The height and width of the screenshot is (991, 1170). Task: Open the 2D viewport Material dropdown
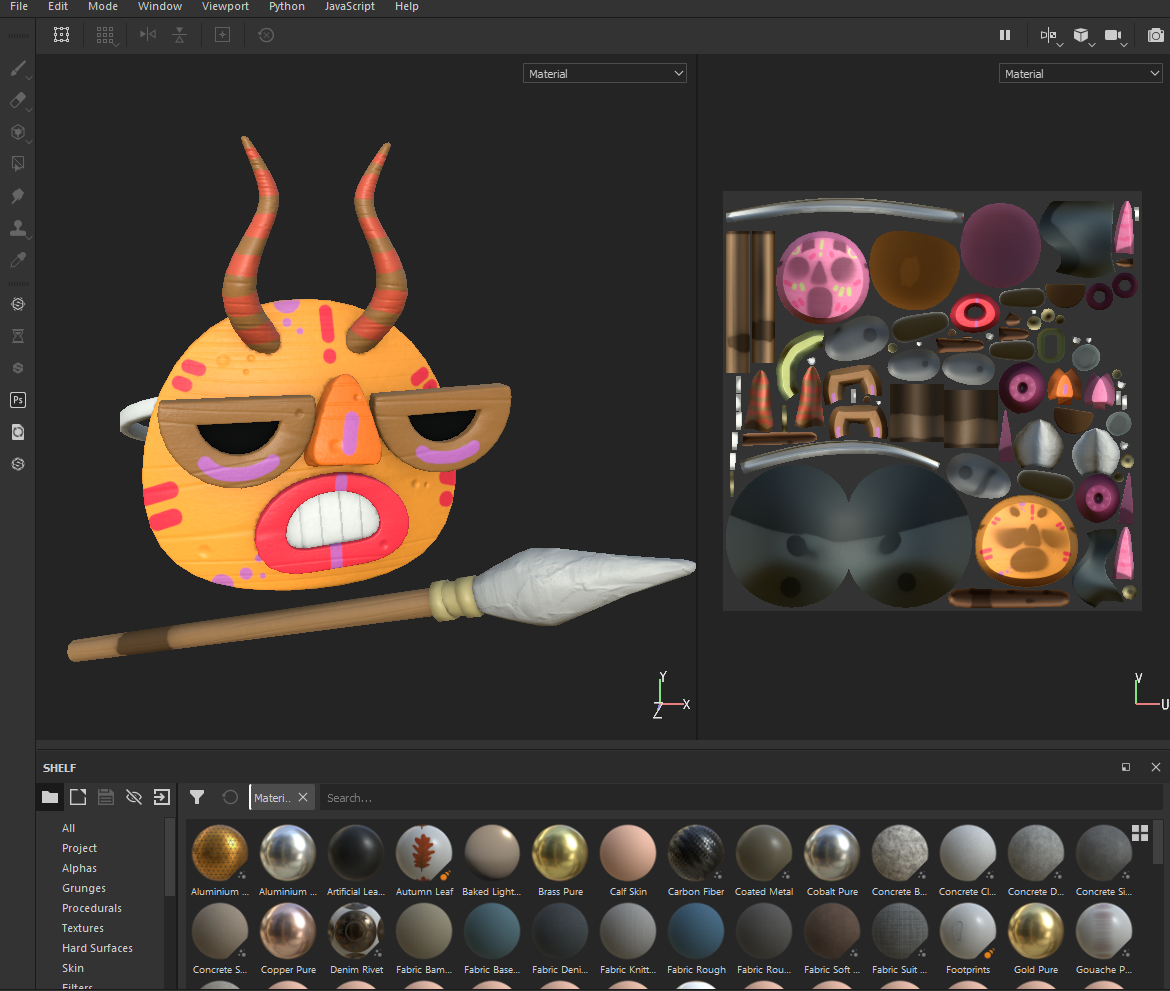[1080, 74]
